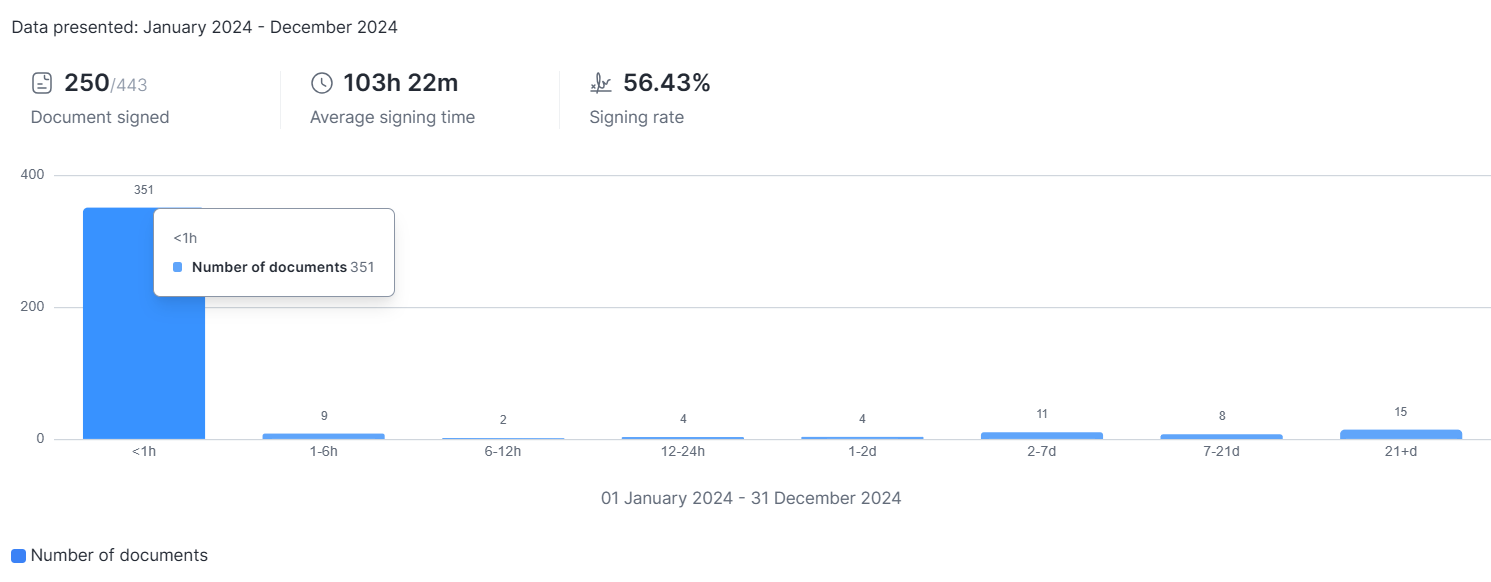Select the 21+d bar

[1400, 434]
